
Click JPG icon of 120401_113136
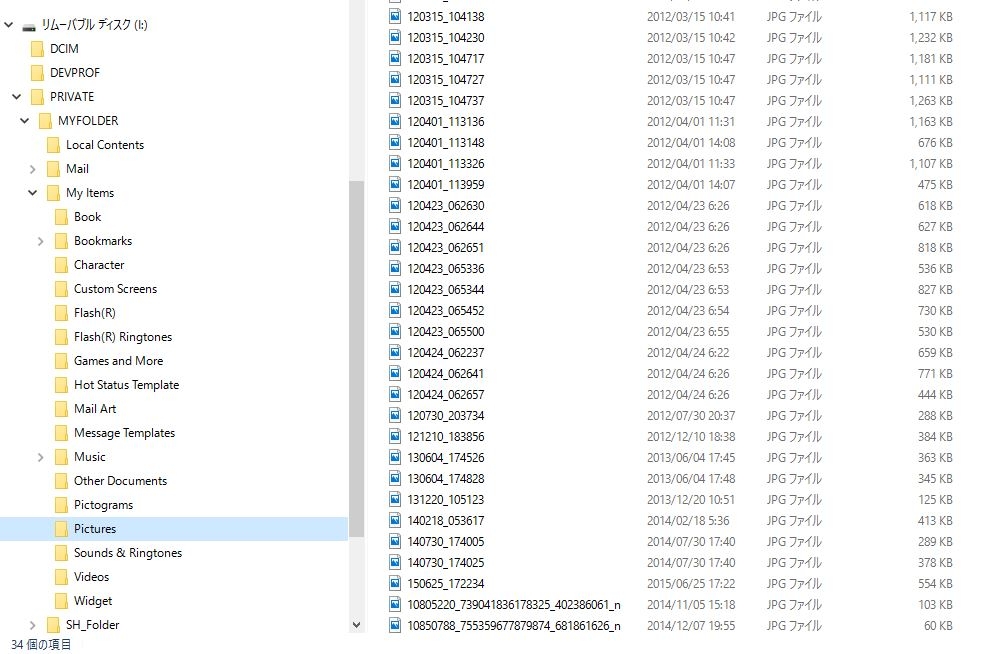click(x=395, y=121)
